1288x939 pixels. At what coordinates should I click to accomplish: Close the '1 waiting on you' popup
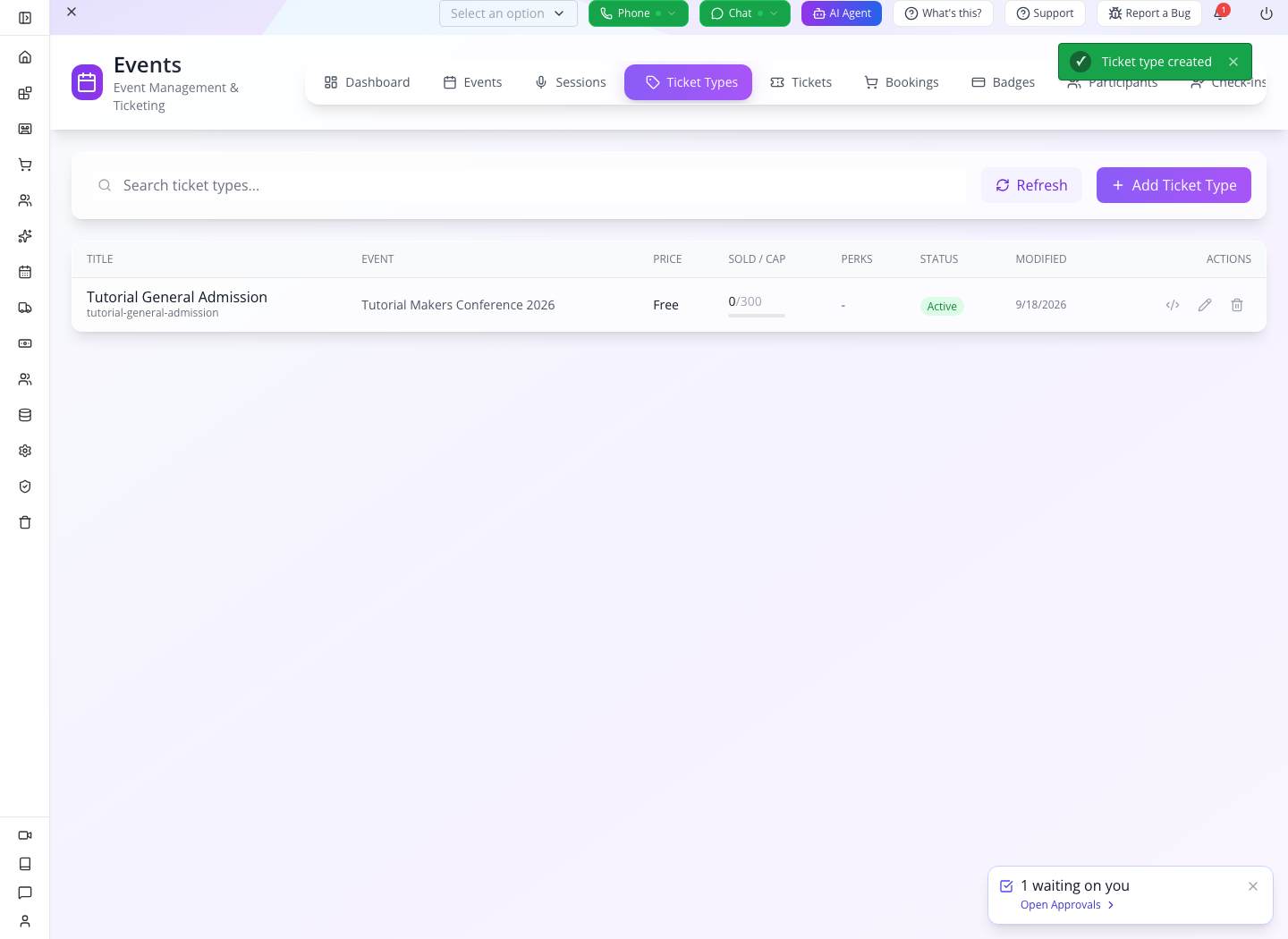[x=1253, y=886]
